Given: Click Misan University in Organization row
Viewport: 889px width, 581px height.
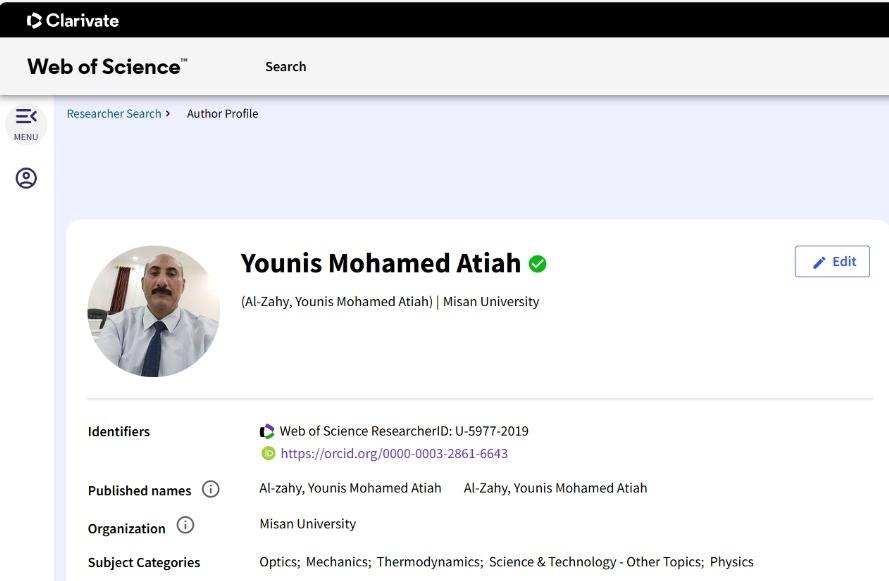Looking at the screenshot, I should coord(307,524).
